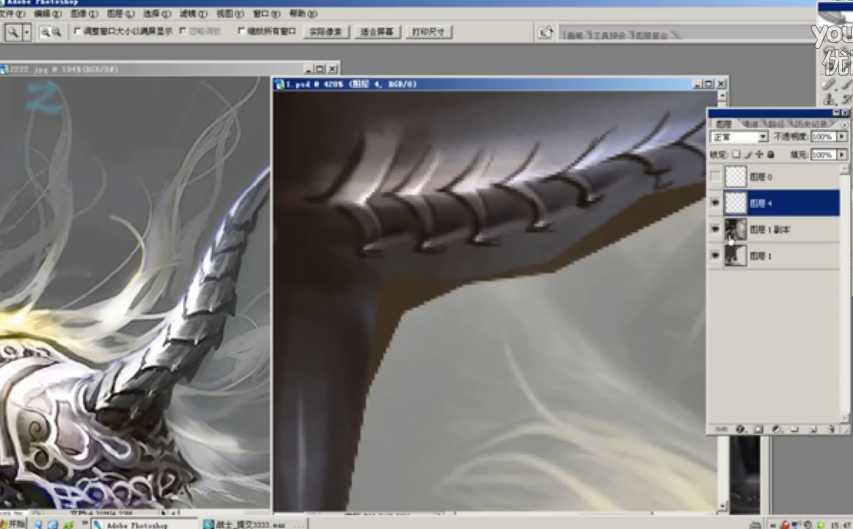Click the 适合屏幕 button
The height and width of the screenshot is (529, 853).
377,32
